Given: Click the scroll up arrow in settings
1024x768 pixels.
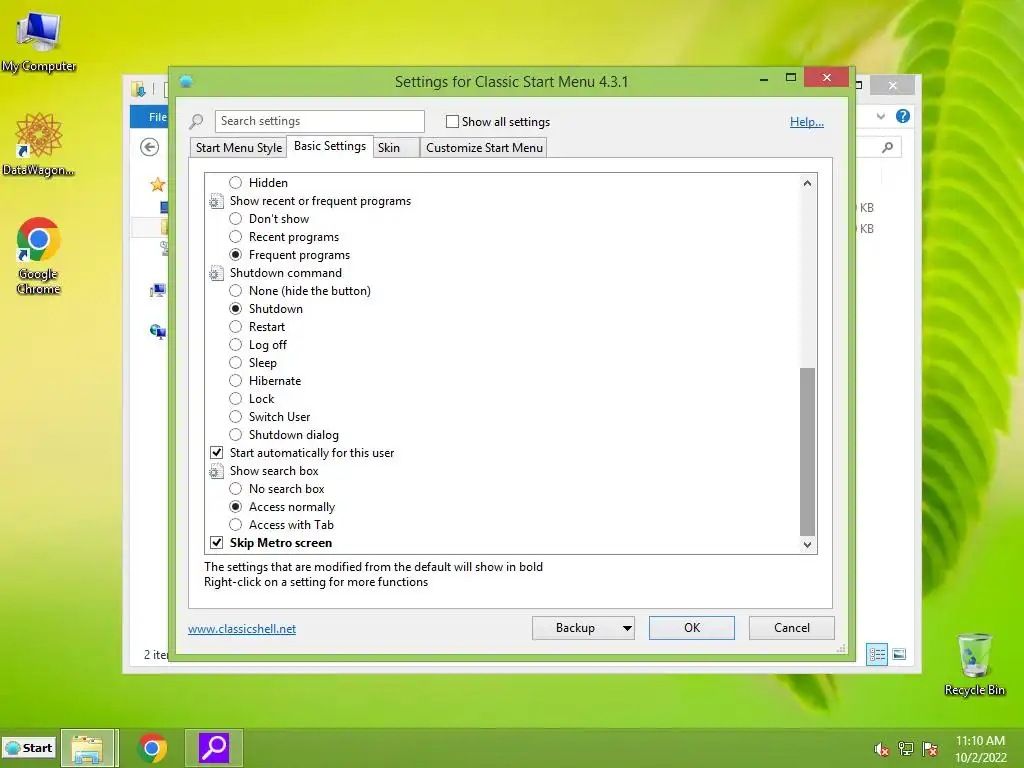Looking at the screenshot, I should [x=807, y=184].
